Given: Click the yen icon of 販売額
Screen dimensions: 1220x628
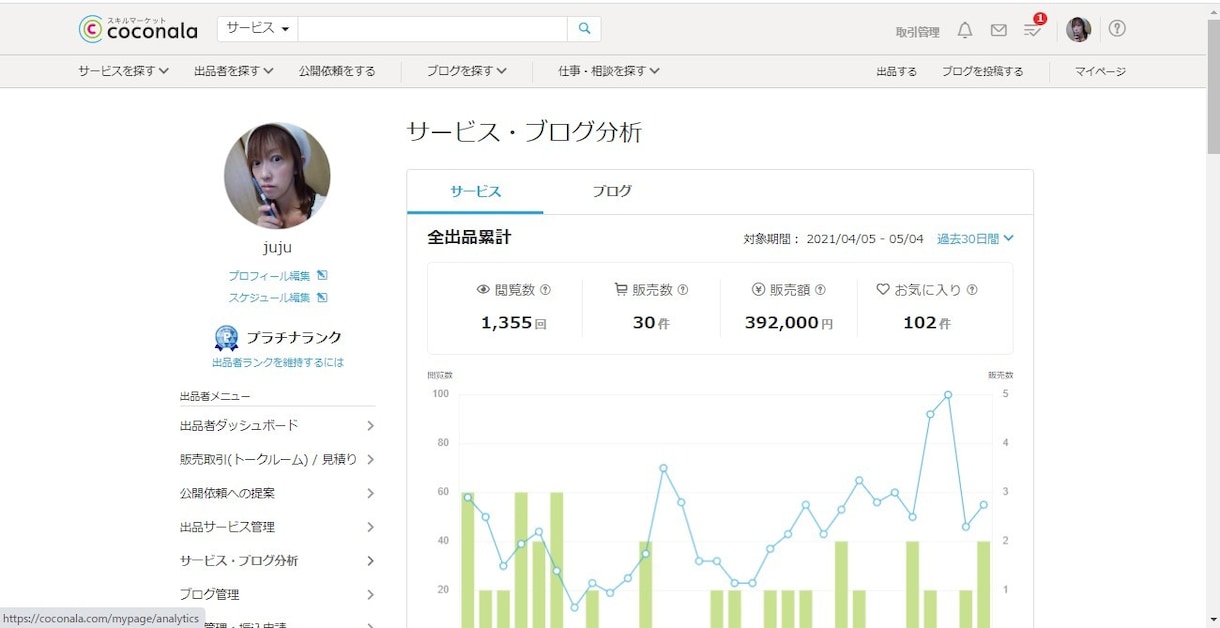Looking at the screenshot, I should pos(758,290).
